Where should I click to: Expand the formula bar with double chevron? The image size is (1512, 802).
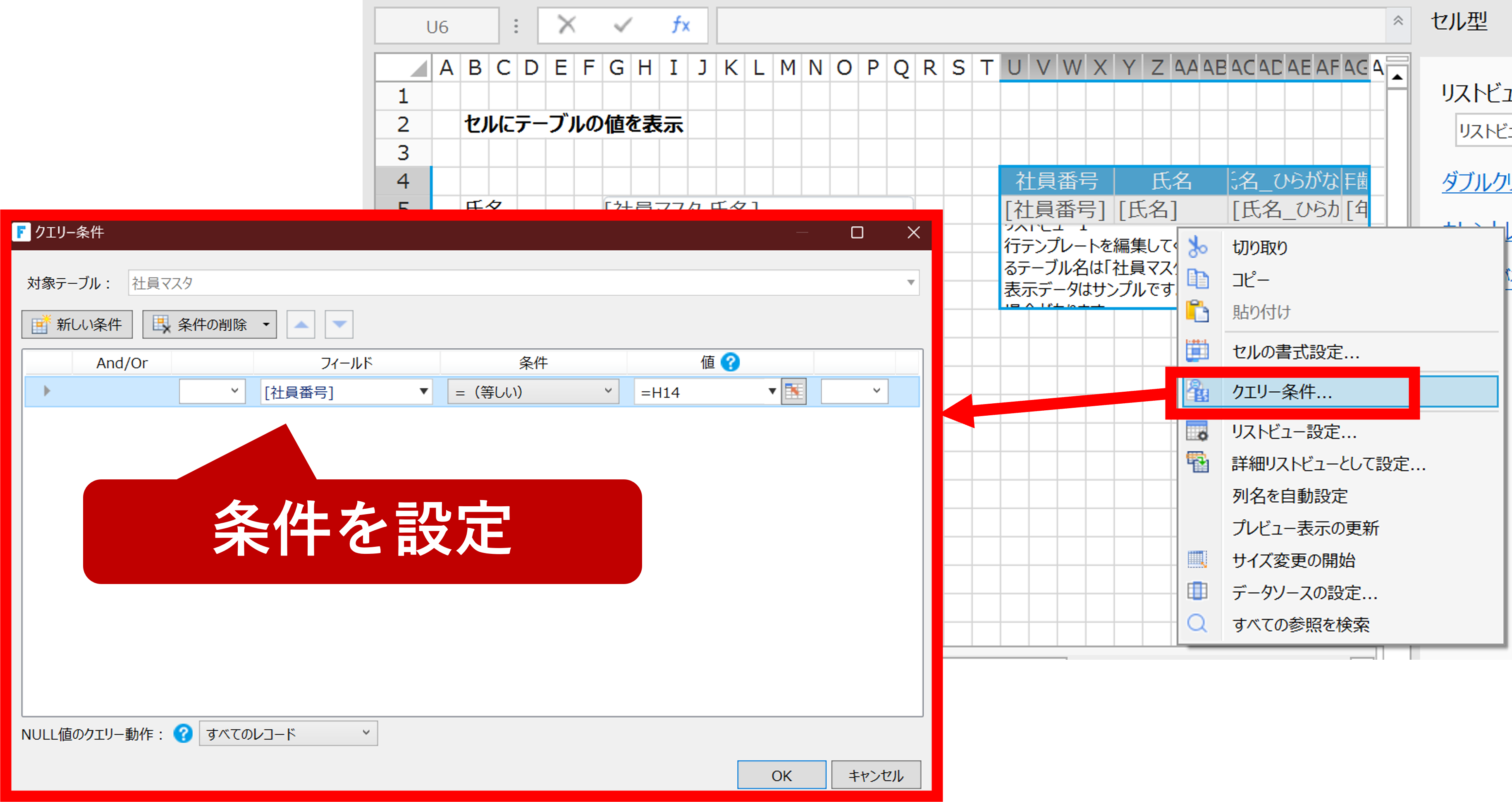tap(1398, 21)
